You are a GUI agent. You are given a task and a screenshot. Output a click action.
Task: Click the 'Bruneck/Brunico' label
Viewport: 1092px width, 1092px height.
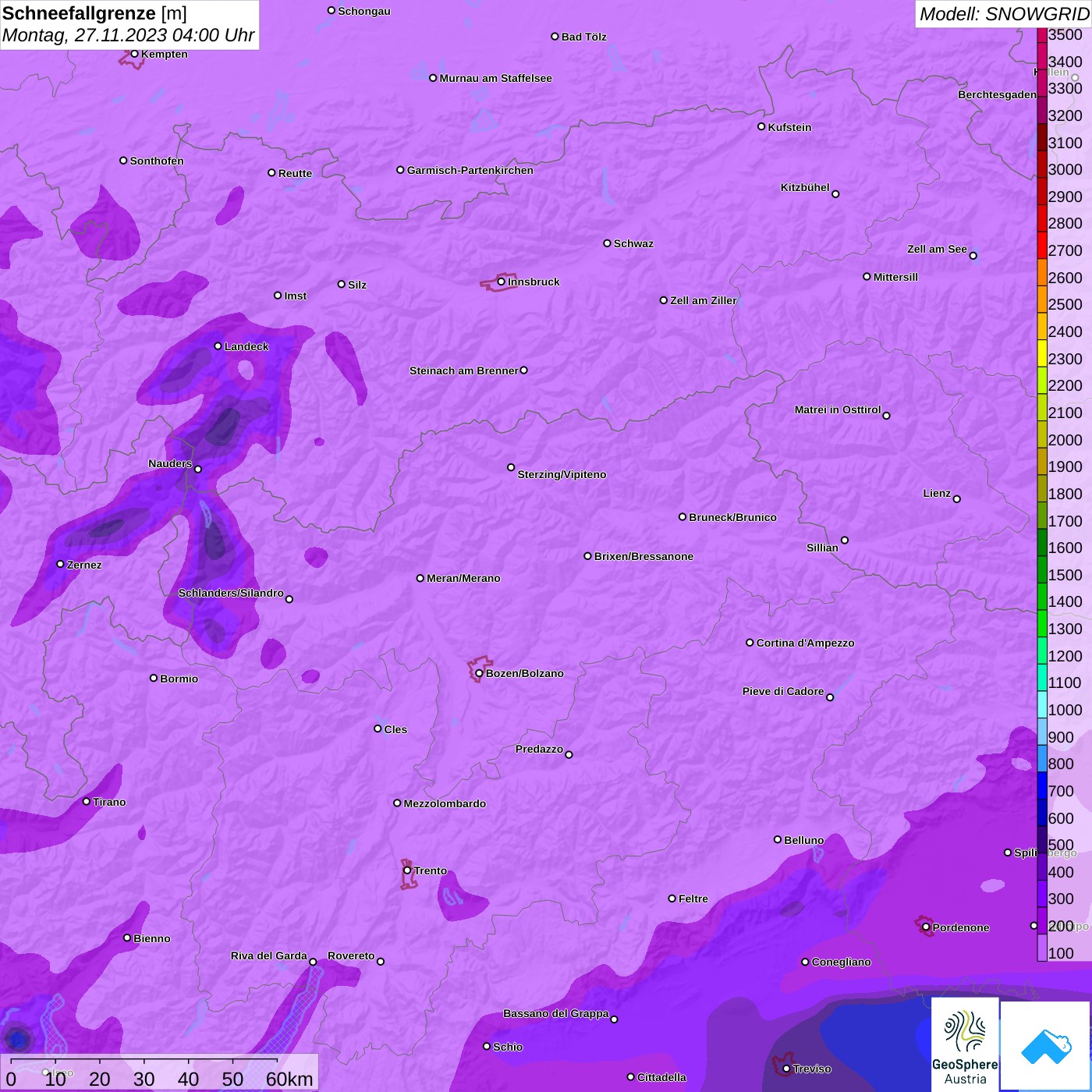click(732, 517)
